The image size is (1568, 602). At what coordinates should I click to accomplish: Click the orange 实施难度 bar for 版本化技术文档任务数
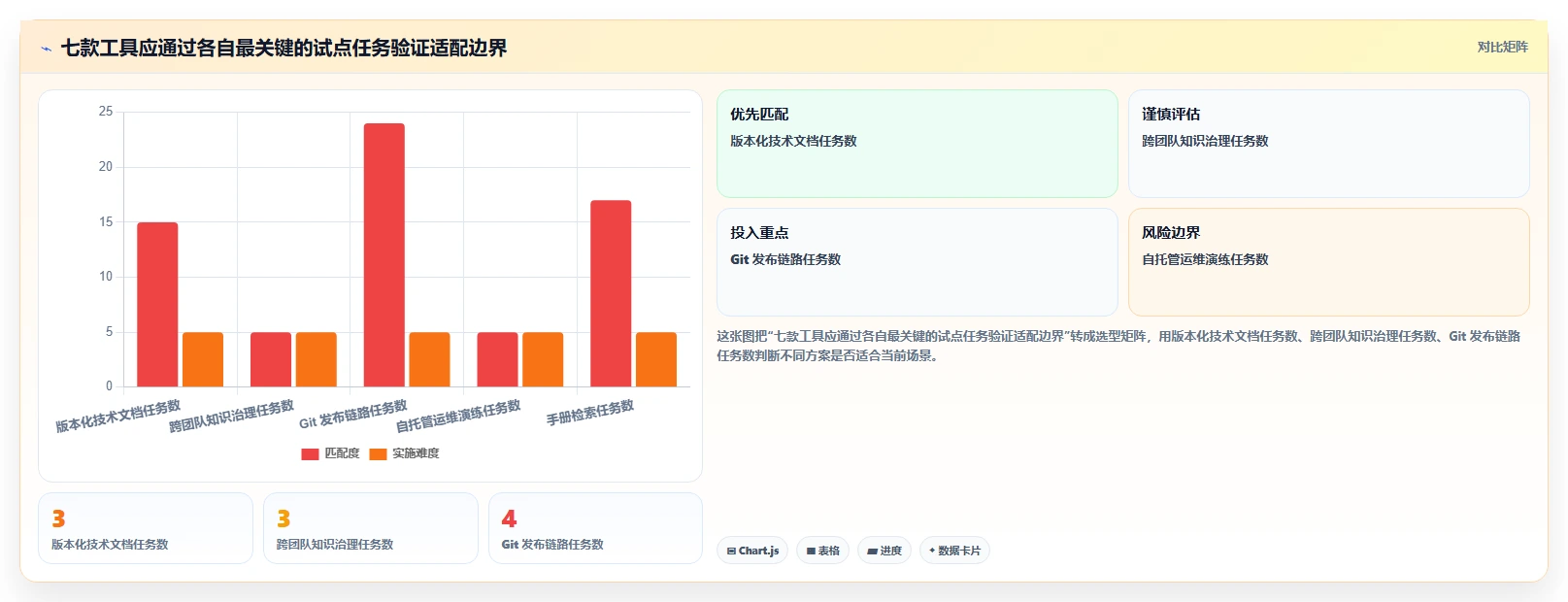coord(203,359)
